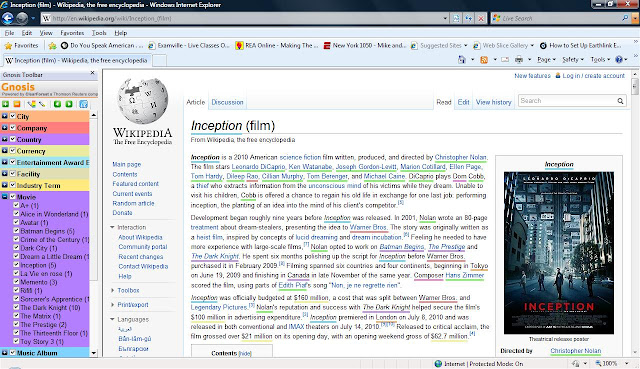Image resolution: width=640 pixels, height=369 pixels.
Task: Click the Internet zone globe in status bar
Action: [x=438, y=364]
